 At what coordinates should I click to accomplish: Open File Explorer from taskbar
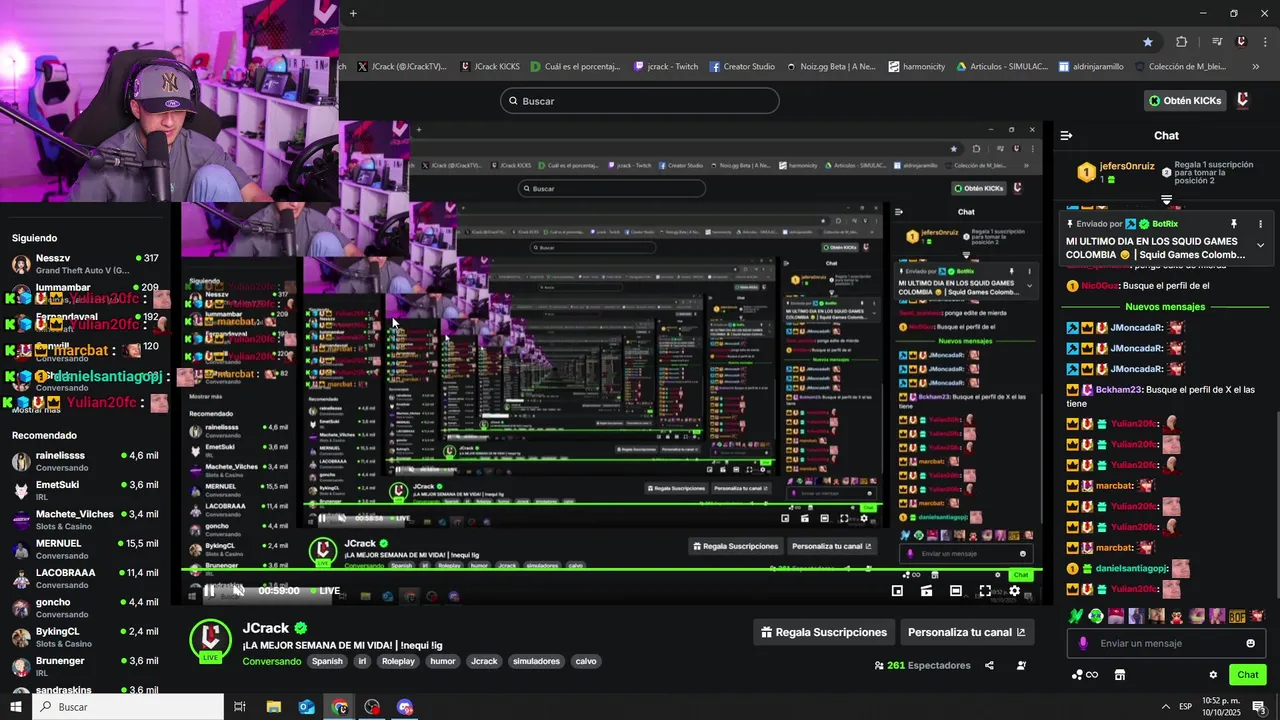coord(273,707)
